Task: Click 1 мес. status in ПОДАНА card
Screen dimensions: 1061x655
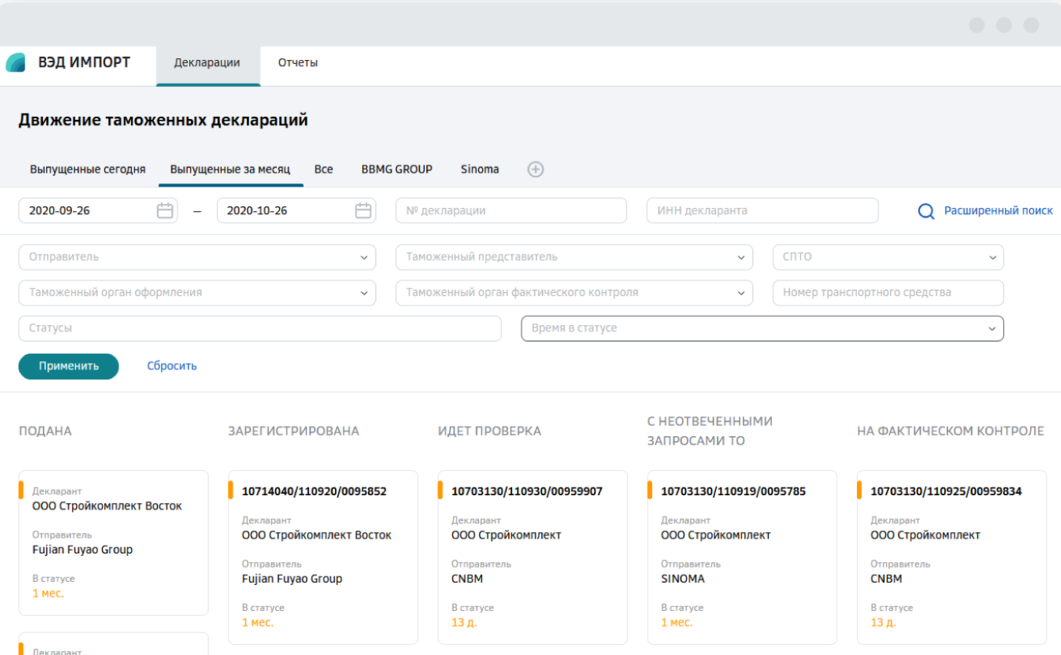Action: coord(48,593)
